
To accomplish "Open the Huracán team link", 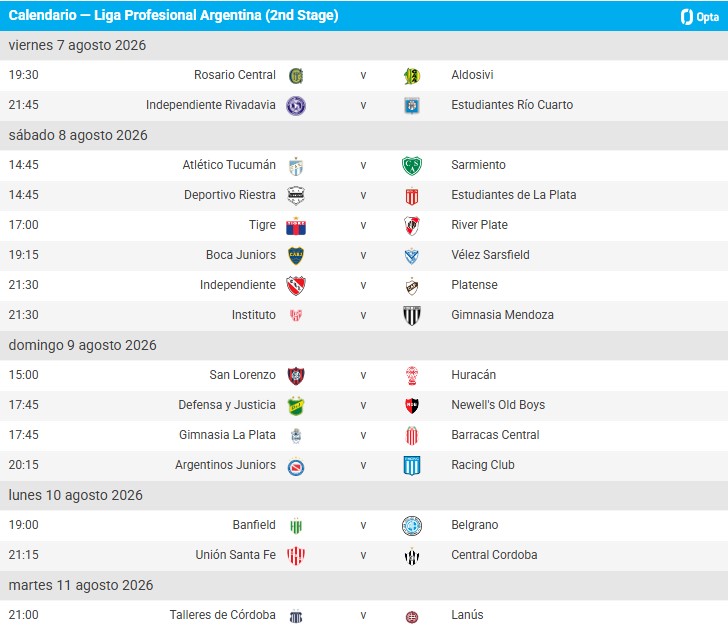I will (474, 375).
